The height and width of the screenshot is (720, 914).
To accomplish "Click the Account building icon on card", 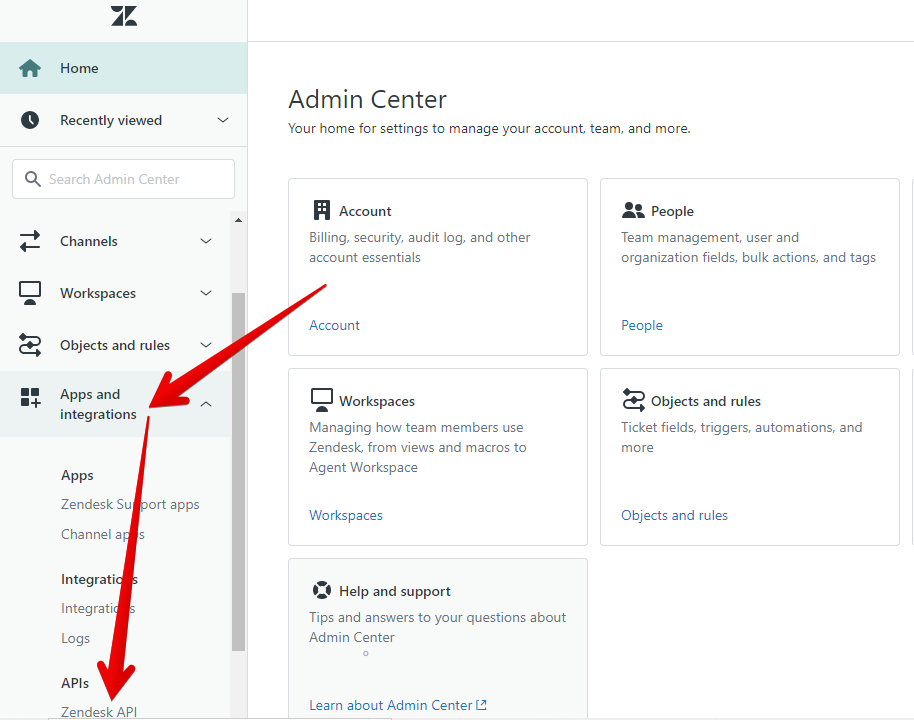I will [x=322, y=210].
